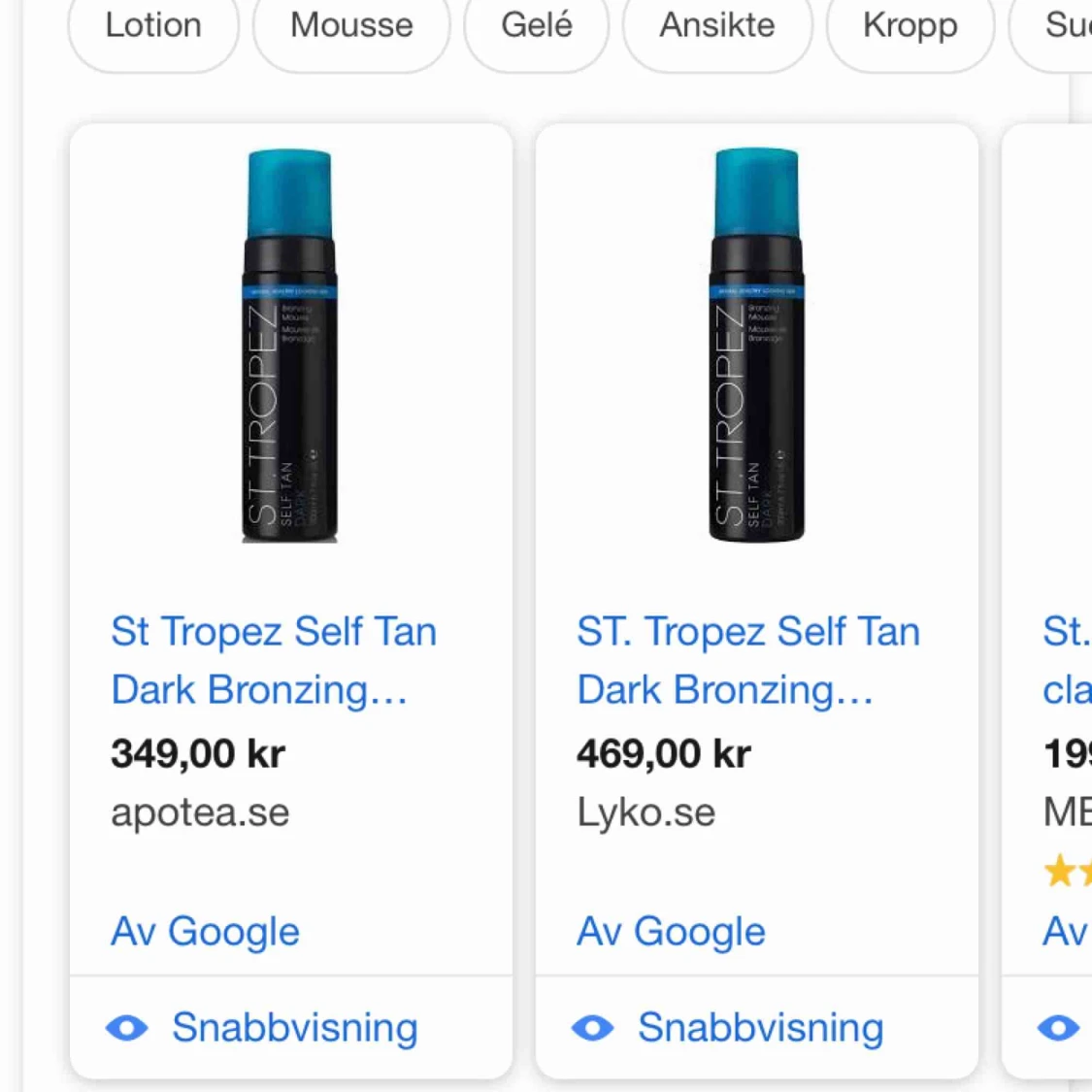
Task: Click the eye icon under Lyko.se product
Action: (x=592, y=1028)
